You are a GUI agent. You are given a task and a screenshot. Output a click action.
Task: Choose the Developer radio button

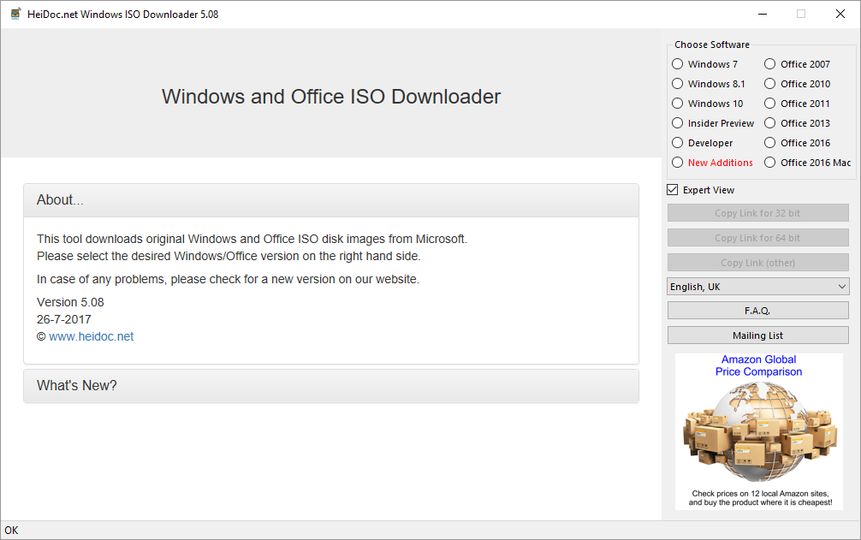pyautogui.click(x=677, y=143)
